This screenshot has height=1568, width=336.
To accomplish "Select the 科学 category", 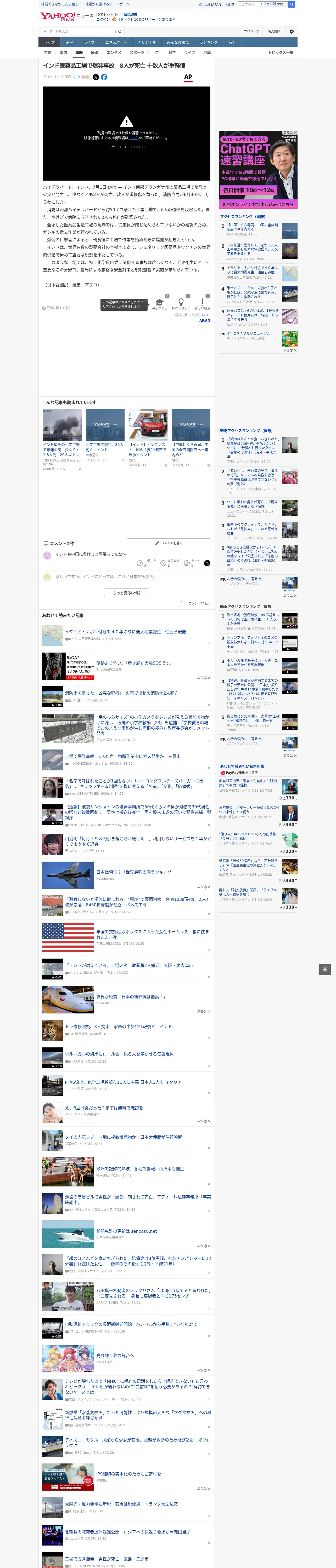I will (x=172, y=52).
